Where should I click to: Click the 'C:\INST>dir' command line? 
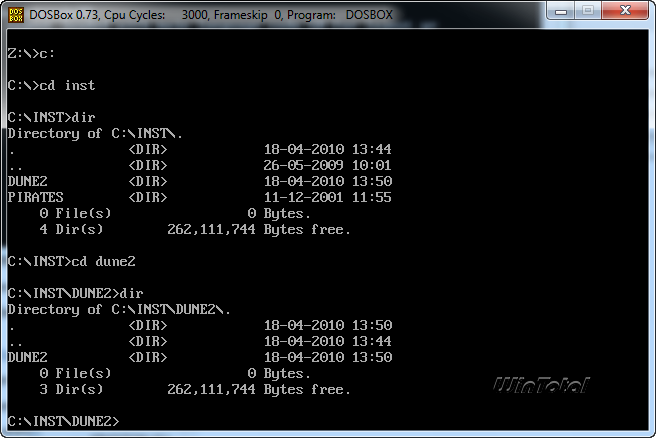(51, 117)
